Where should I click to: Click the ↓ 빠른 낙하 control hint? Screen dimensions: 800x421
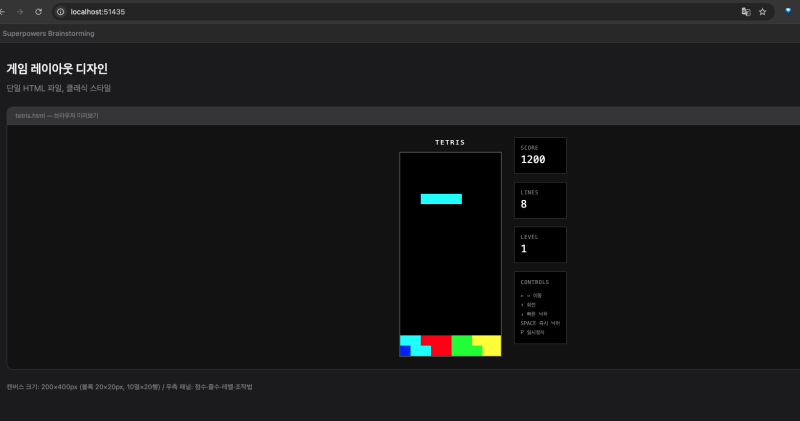point(534,314)
